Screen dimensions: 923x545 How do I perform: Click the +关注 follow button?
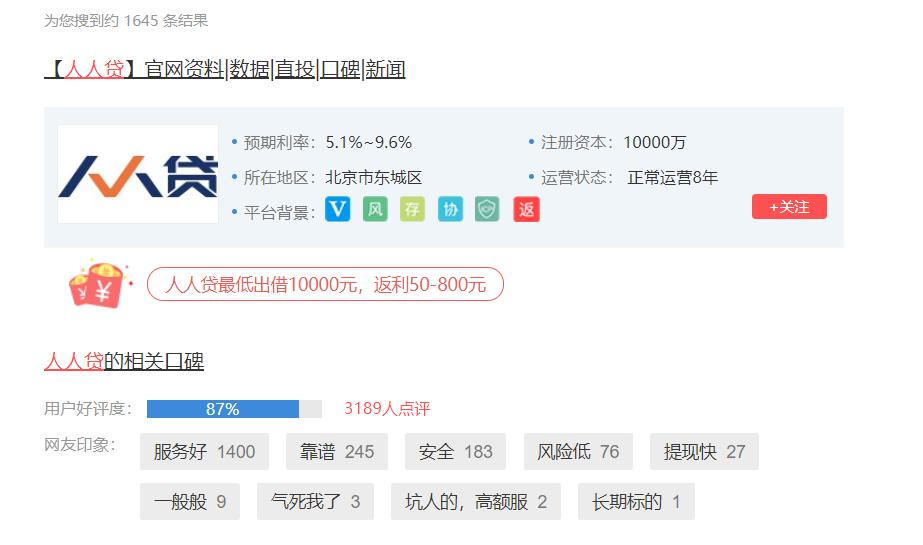click(789, 207)
